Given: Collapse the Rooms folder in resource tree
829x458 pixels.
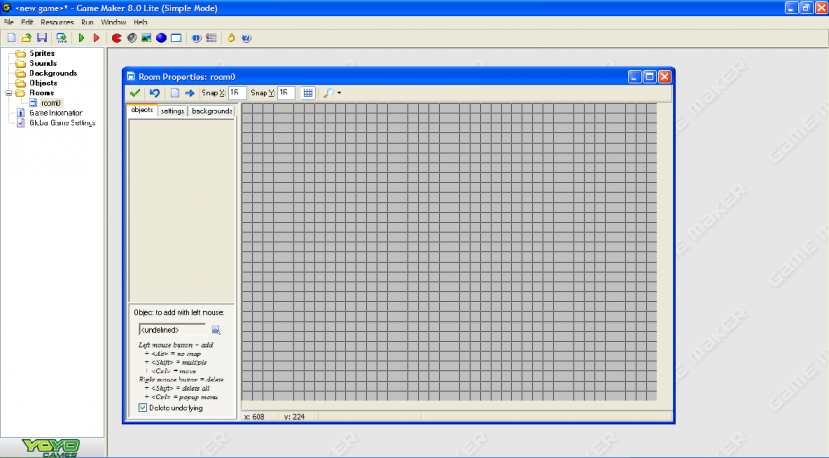Looking at the screenshot, I should (8, 93).
